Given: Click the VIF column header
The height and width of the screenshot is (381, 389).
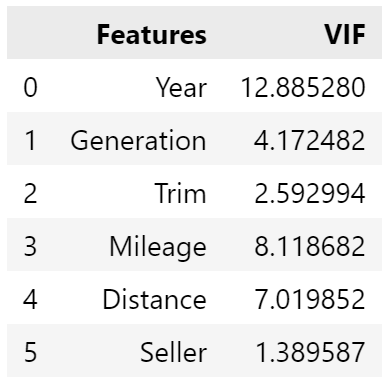Looking at the screenshot, I should [346, 35].
